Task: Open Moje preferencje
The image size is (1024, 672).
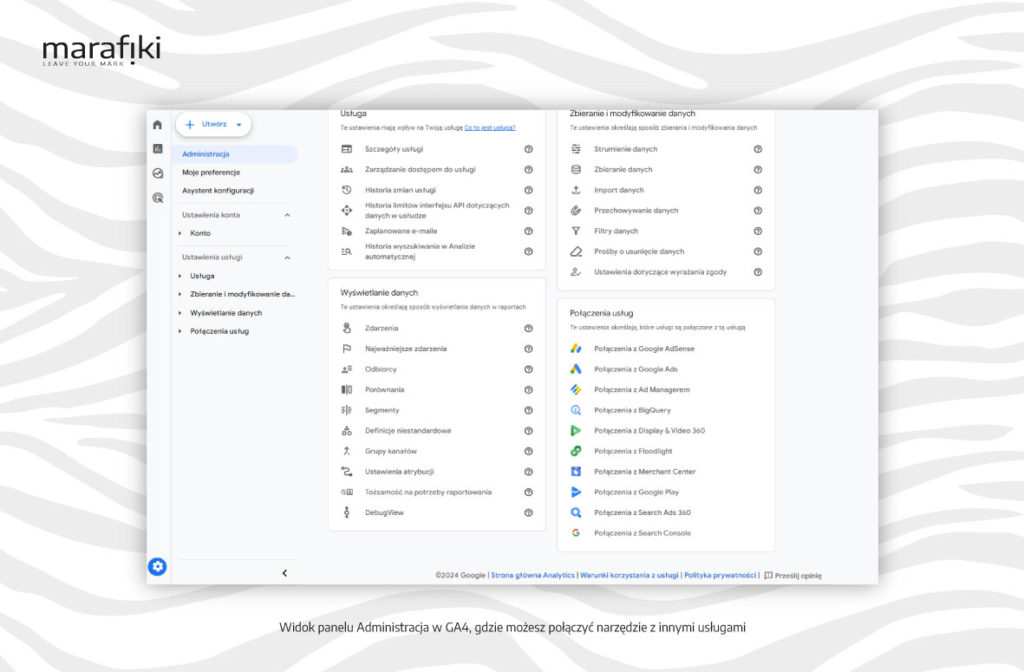Action: coord(211,172)
